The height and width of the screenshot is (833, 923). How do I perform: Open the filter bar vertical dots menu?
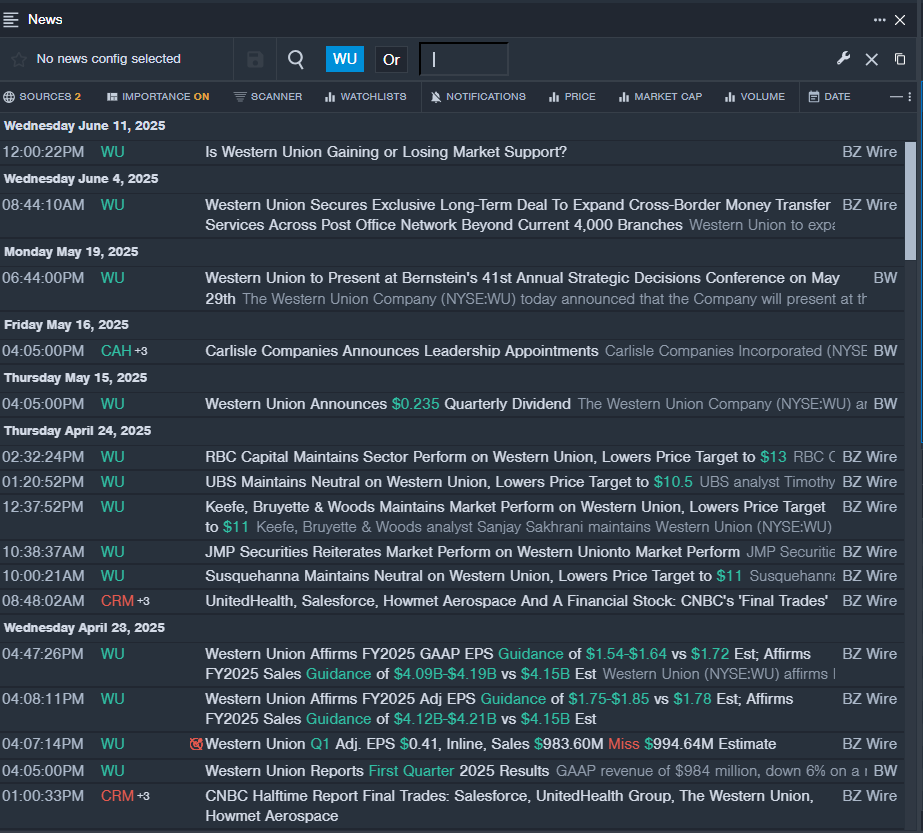coord(910,97)
